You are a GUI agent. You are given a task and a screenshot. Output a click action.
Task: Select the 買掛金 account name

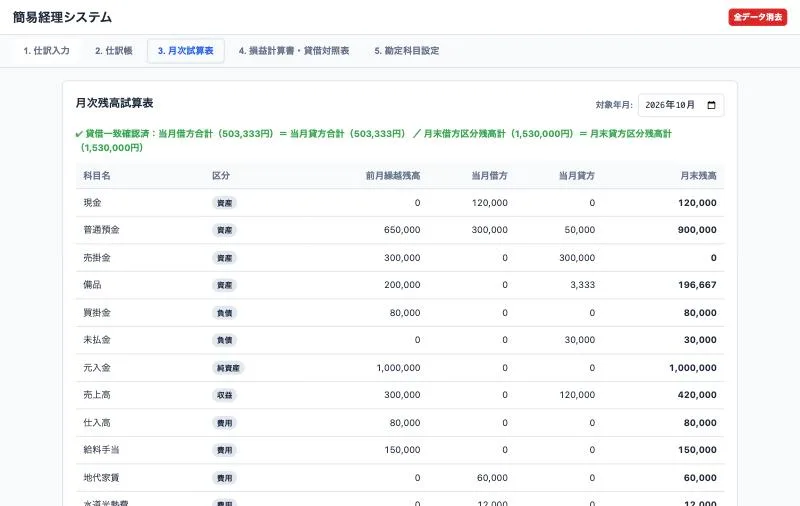(x=97, y=313)
